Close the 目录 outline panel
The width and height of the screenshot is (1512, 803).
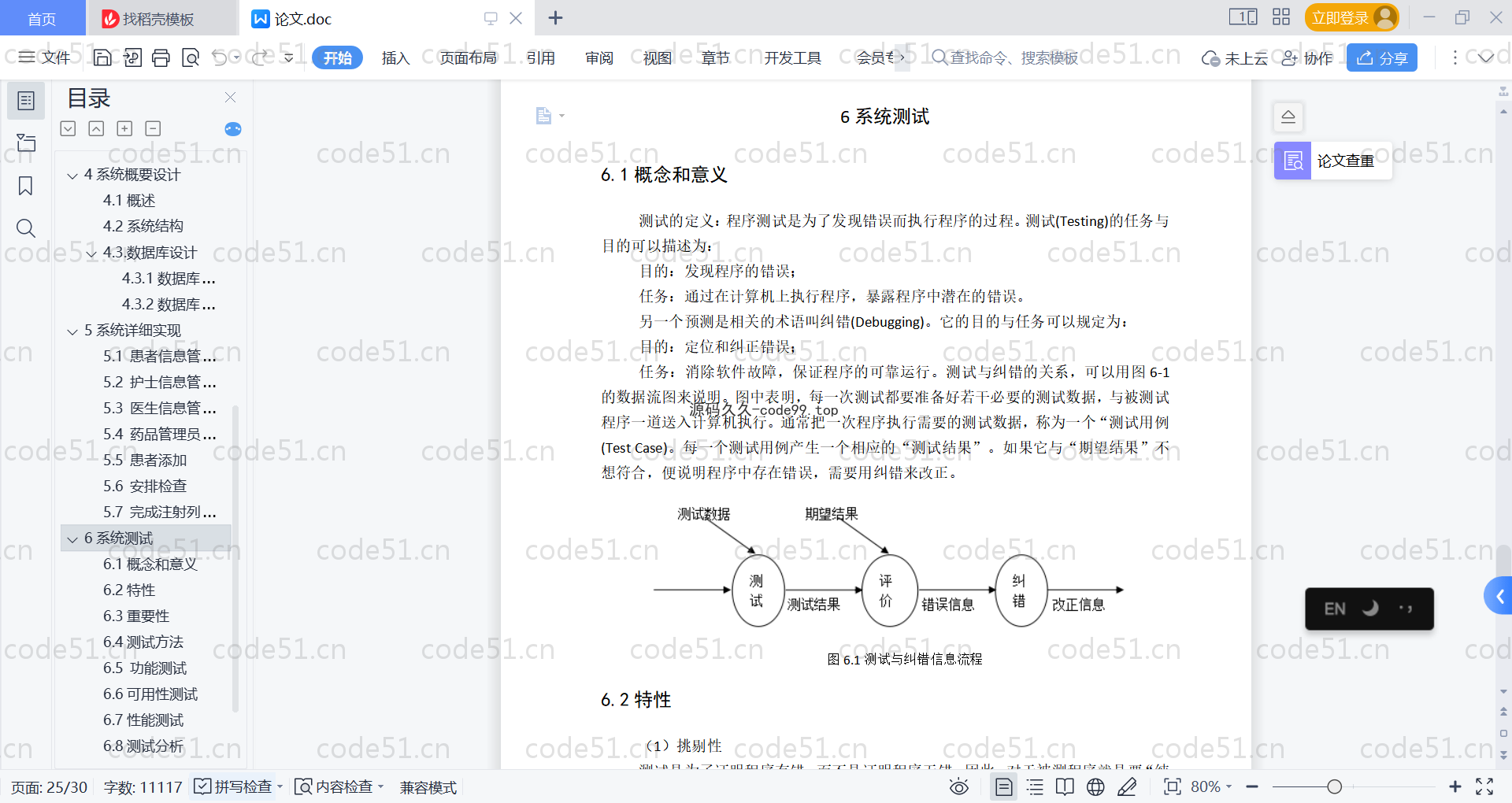coord(230,97)
